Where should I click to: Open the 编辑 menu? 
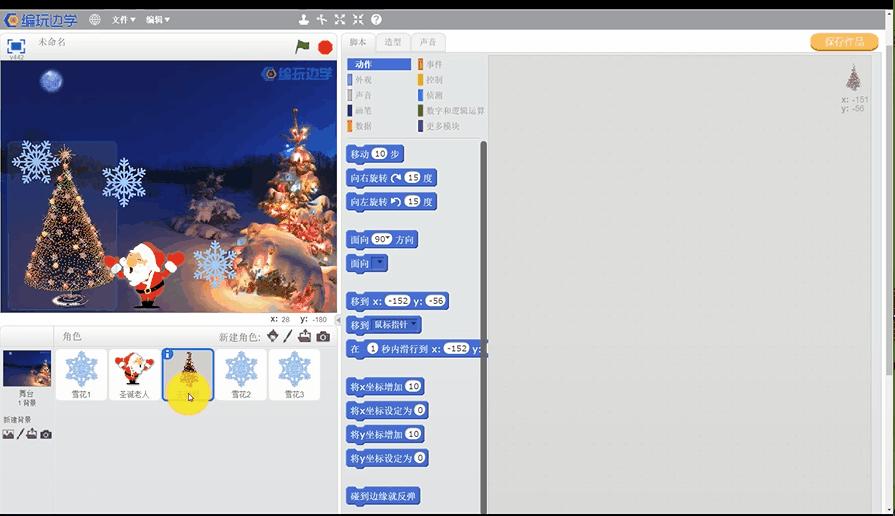pyautogui.click(x=157, y=19)
